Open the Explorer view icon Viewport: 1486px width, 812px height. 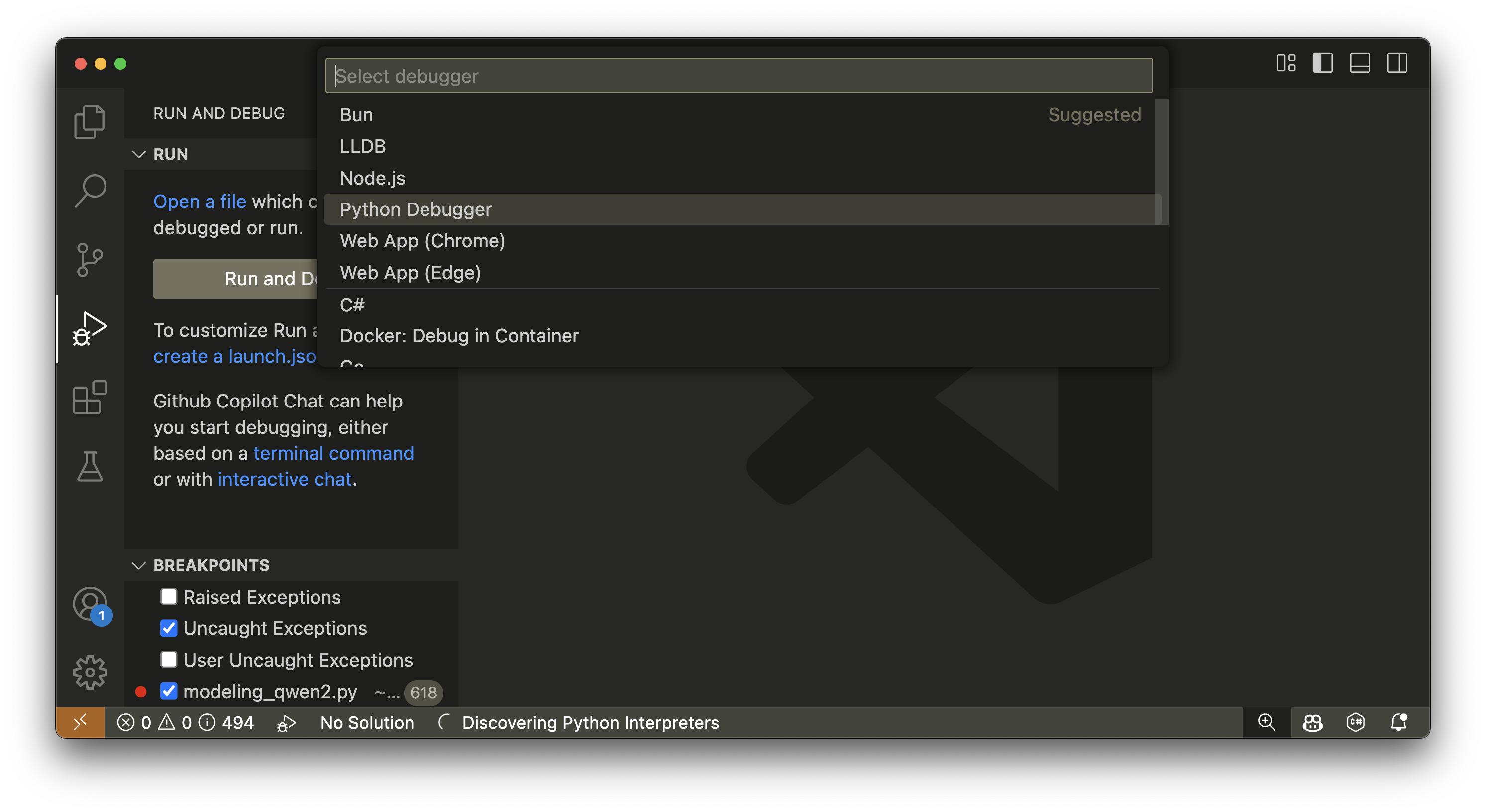[90, 122]
